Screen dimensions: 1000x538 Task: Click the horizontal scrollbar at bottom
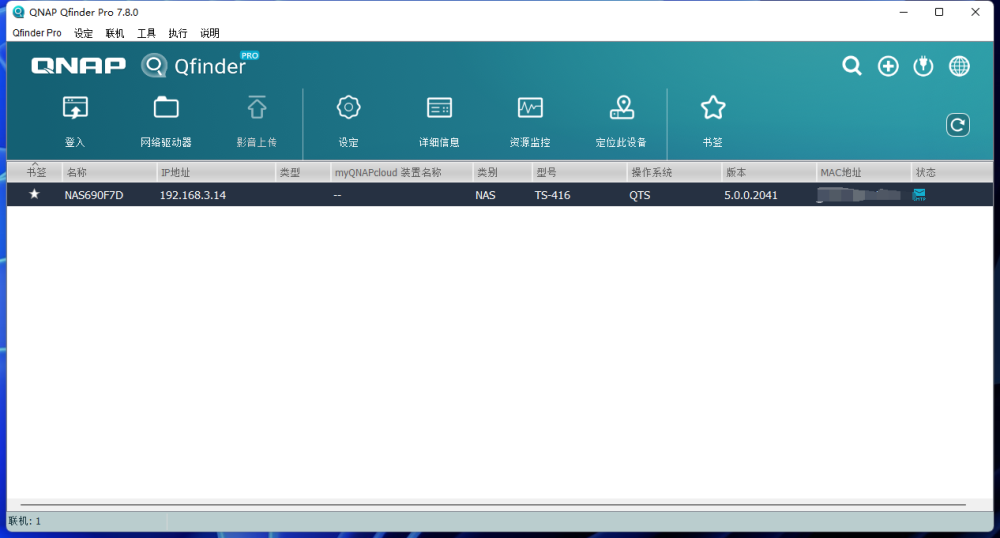(493, 504)
